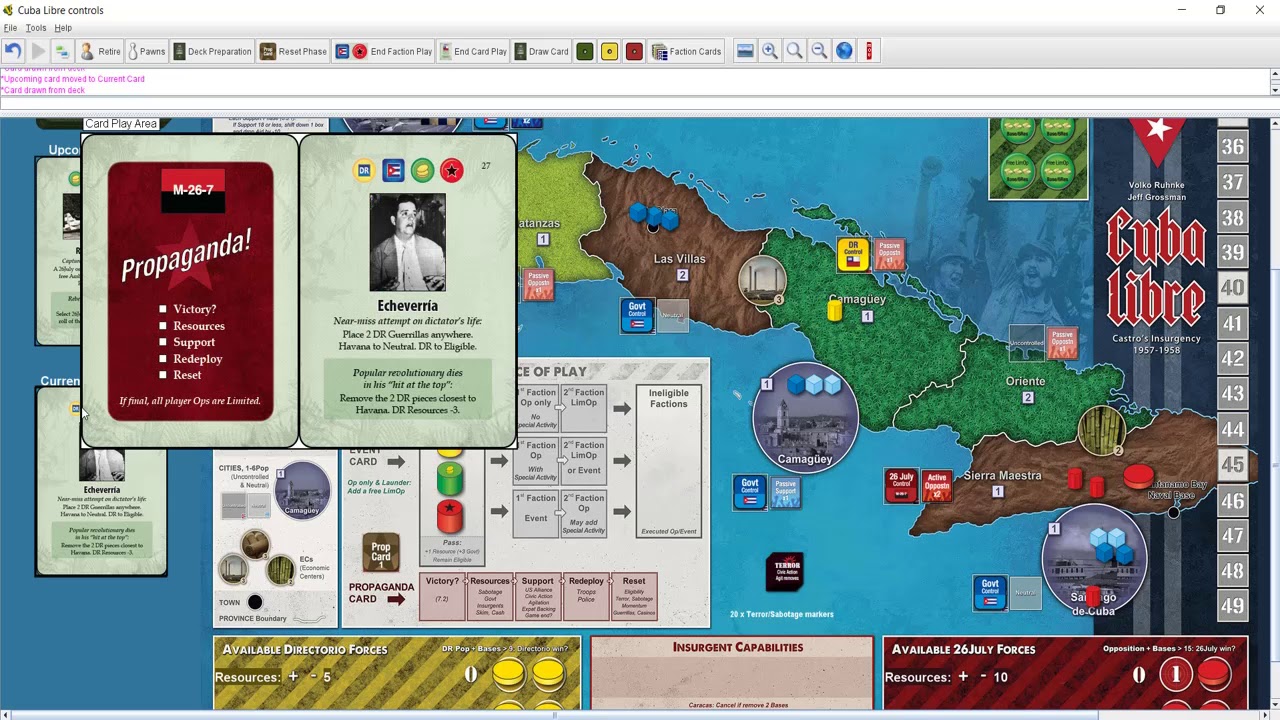1280x720 pixels.
Task: Click the minus next to 26July Resources
Action: point(982,677)
